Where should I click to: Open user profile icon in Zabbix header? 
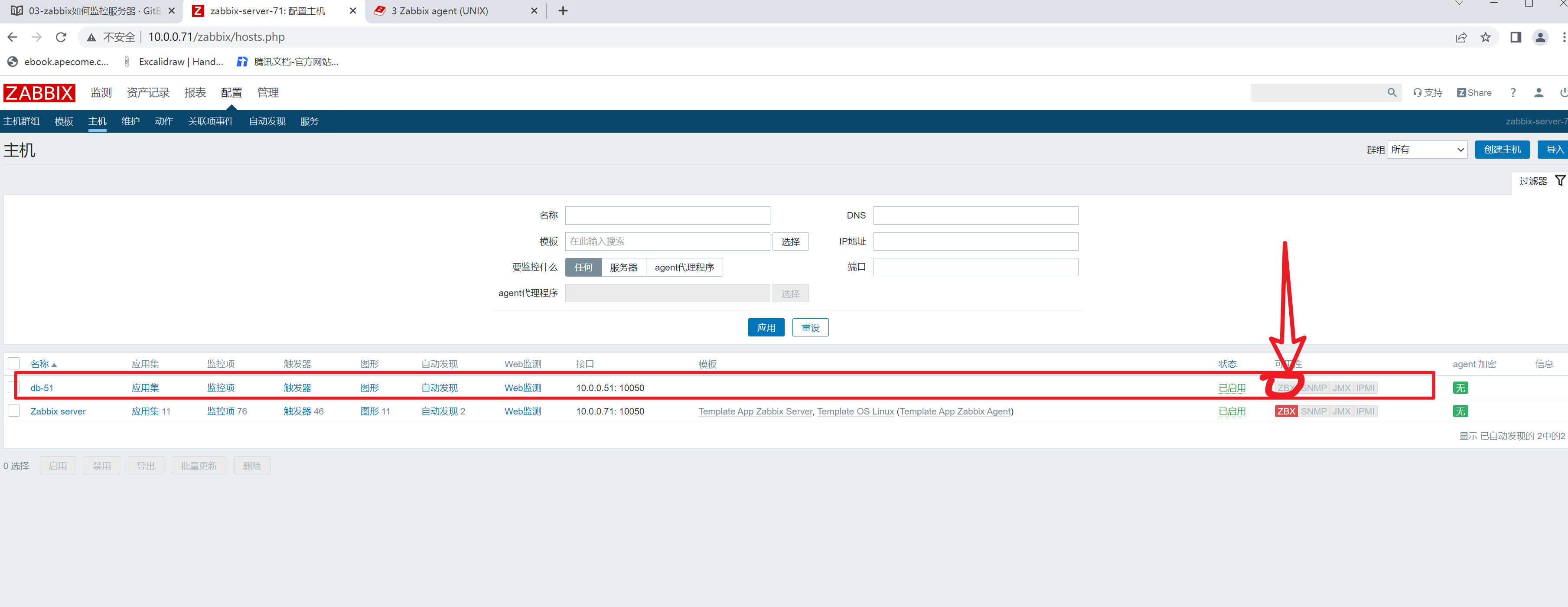[x=1538, y=92]
